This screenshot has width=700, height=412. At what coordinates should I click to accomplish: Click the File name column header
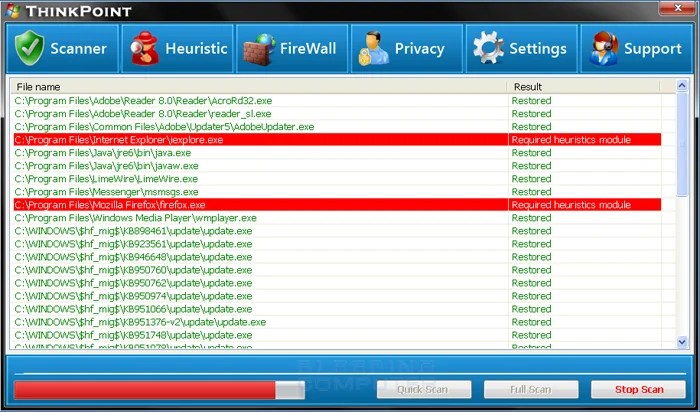click(x=259, y=87)
